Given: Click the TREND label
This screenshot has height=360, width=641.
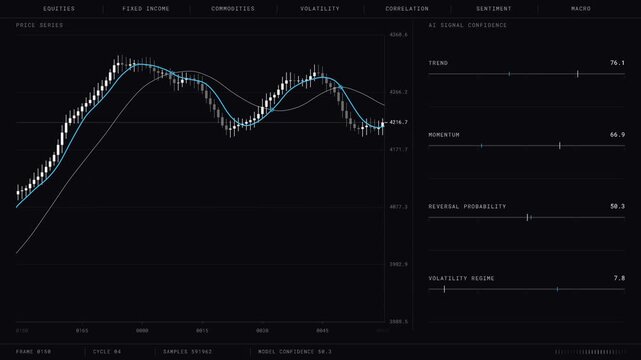Looking at the screenshot, I should pos(438,63).
